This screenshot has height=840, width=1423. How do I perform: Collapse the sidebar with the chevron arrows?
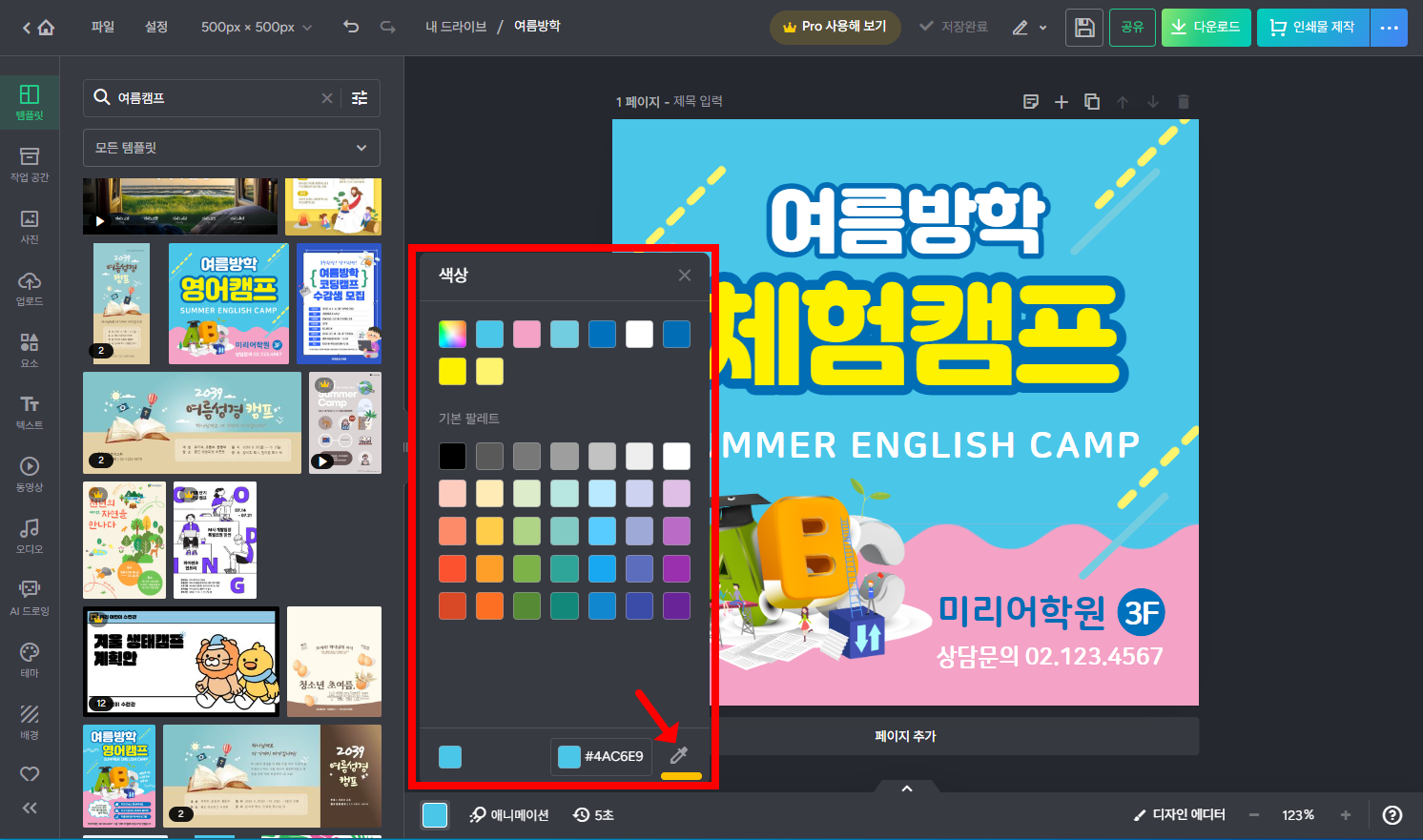click(29, 808)
